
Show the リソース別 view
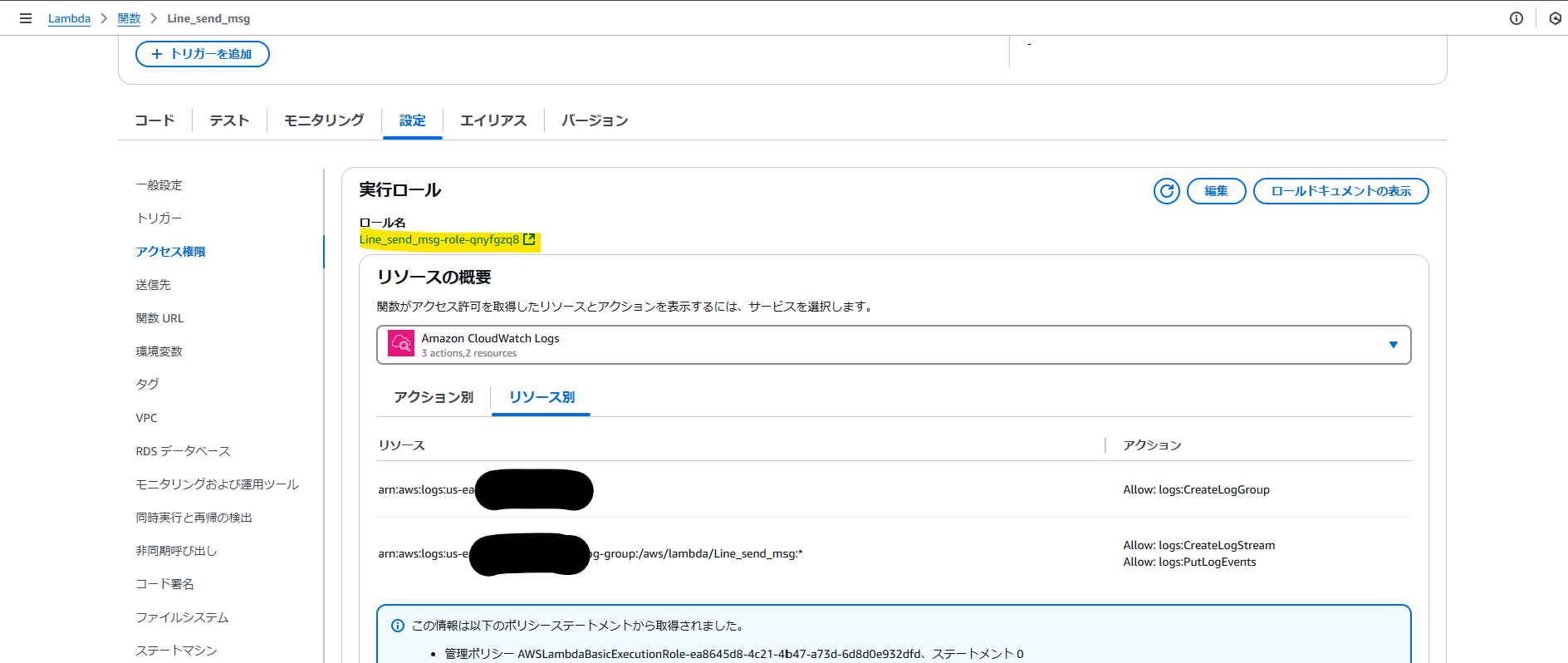coord(541,397)
